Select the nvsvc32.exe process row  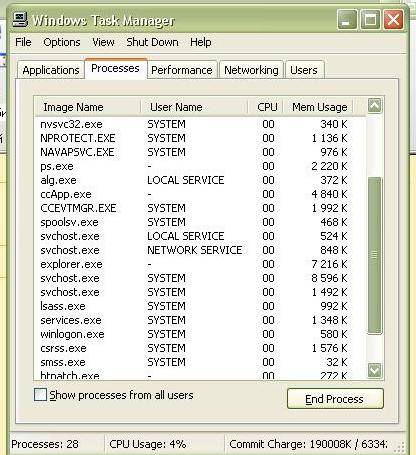tap(200, 124)
